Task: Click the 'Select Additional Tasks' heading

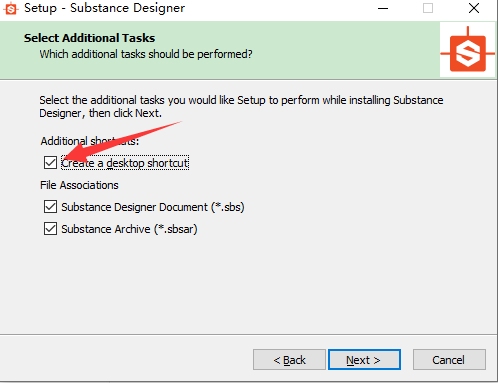Action: tap(89, 38)
